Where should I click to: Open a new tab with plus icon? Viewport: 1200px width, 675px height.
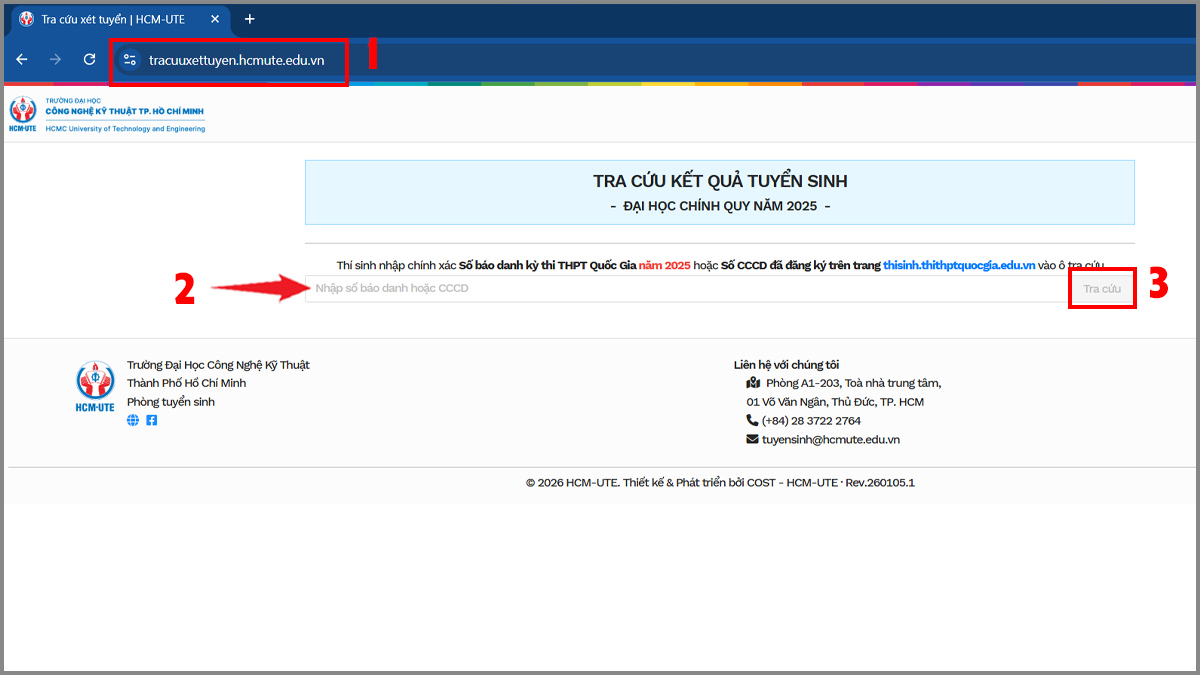pyautogui.click(x=250, y=19)
